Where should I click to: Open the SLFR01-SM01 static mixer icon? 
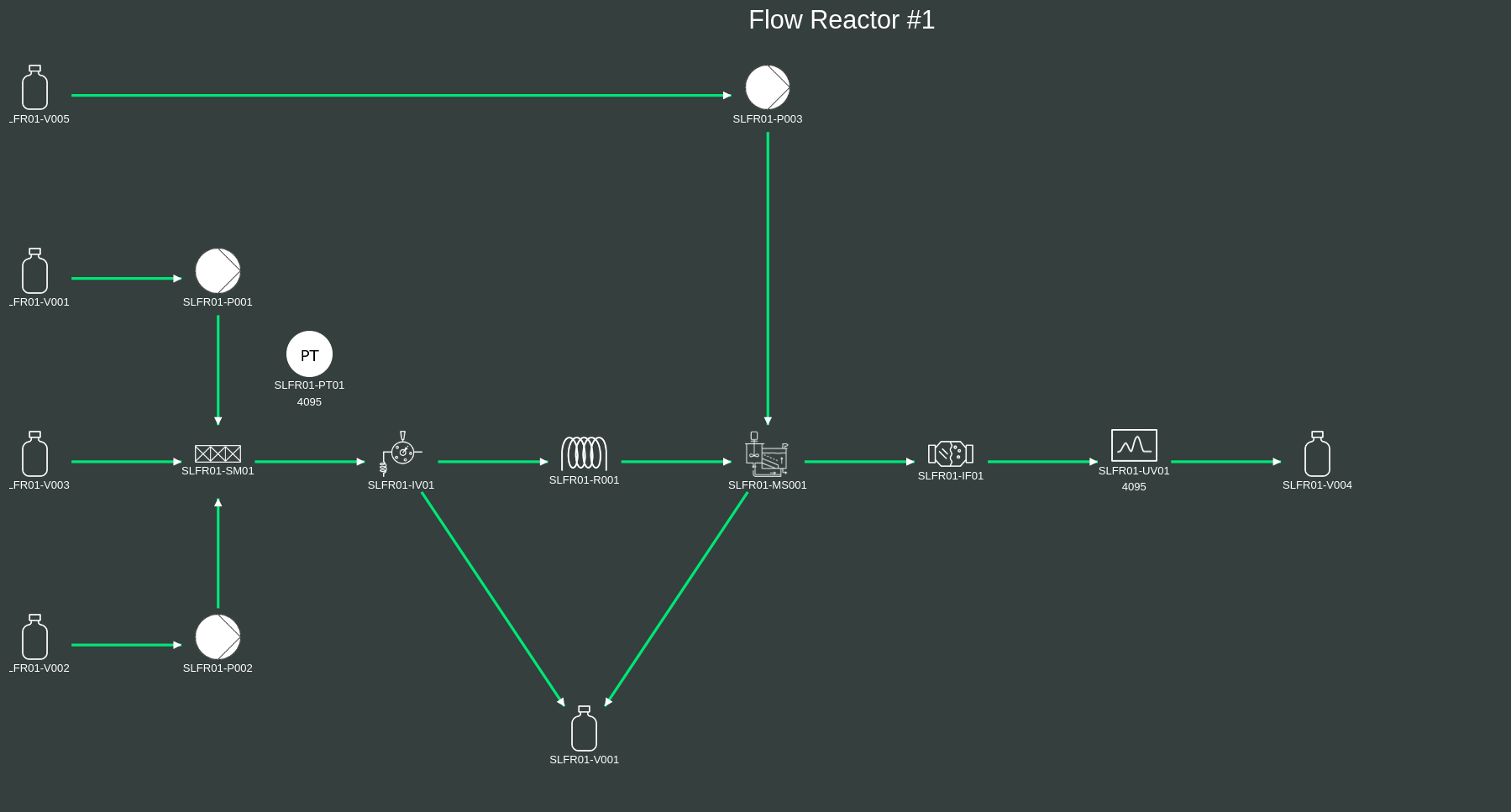[218, 453]
